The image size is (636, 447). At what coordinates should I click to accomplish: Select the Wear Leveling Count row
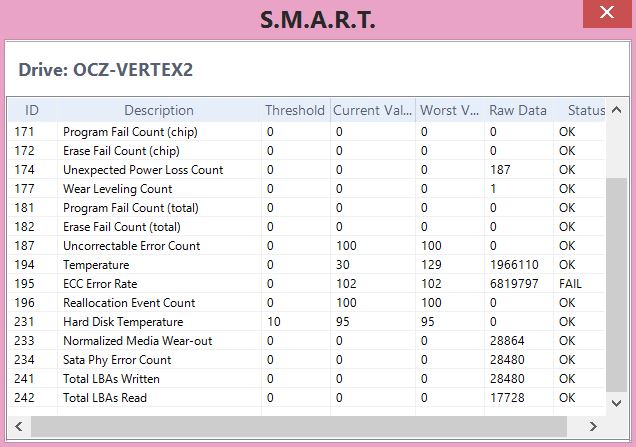(x=307, y=189)
